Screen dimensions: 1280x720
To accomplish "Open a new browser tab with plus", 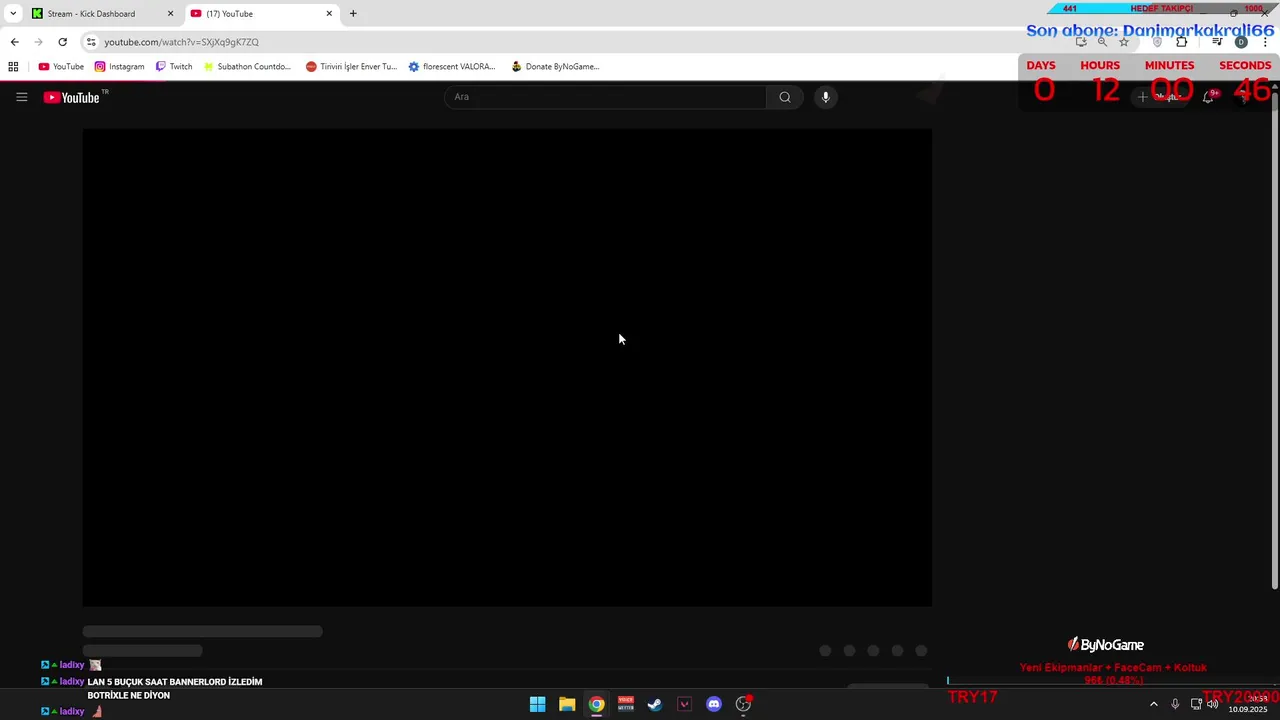I will coord(353,14).
